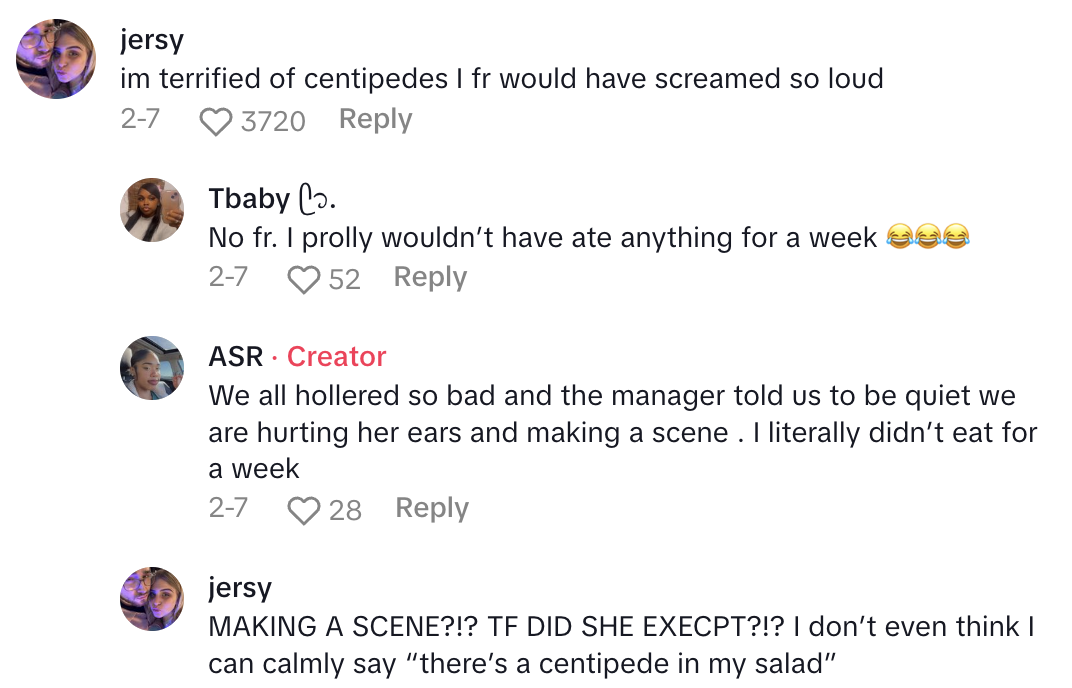Reply to ASR creator's comment

coord(432,508)
